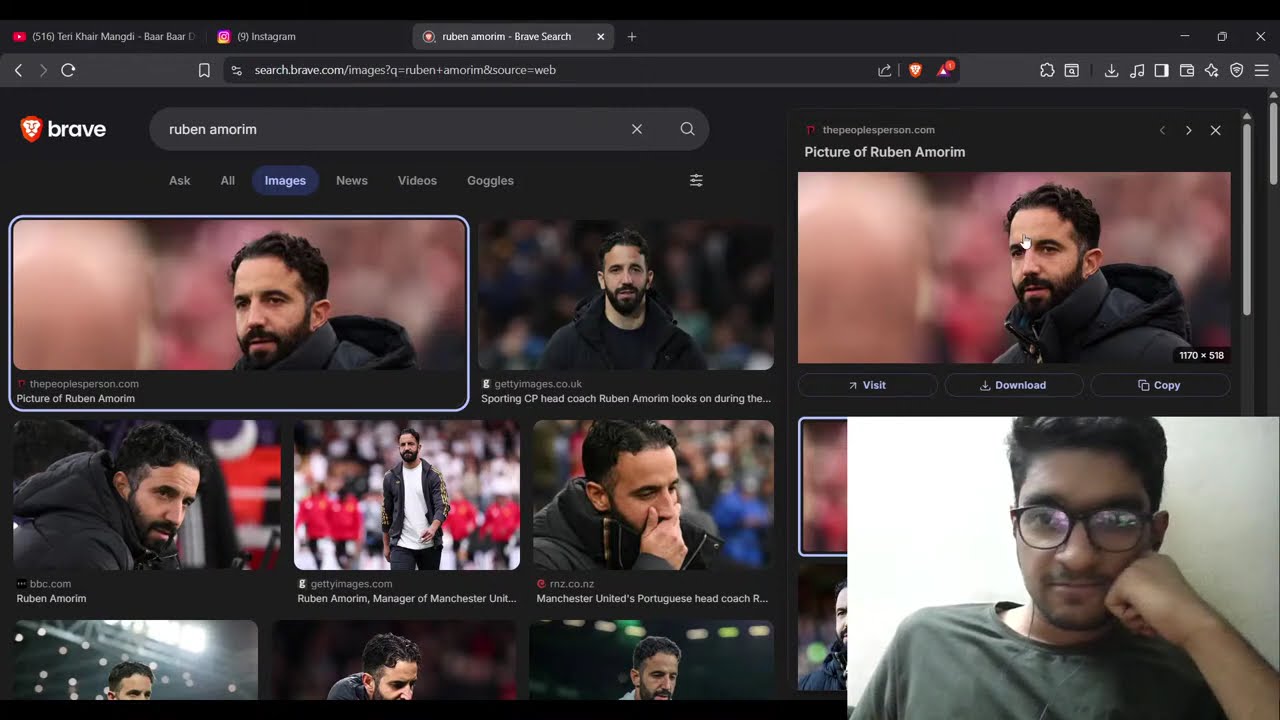
Task: Share this page using the share icon
Action: coord(885,70)
